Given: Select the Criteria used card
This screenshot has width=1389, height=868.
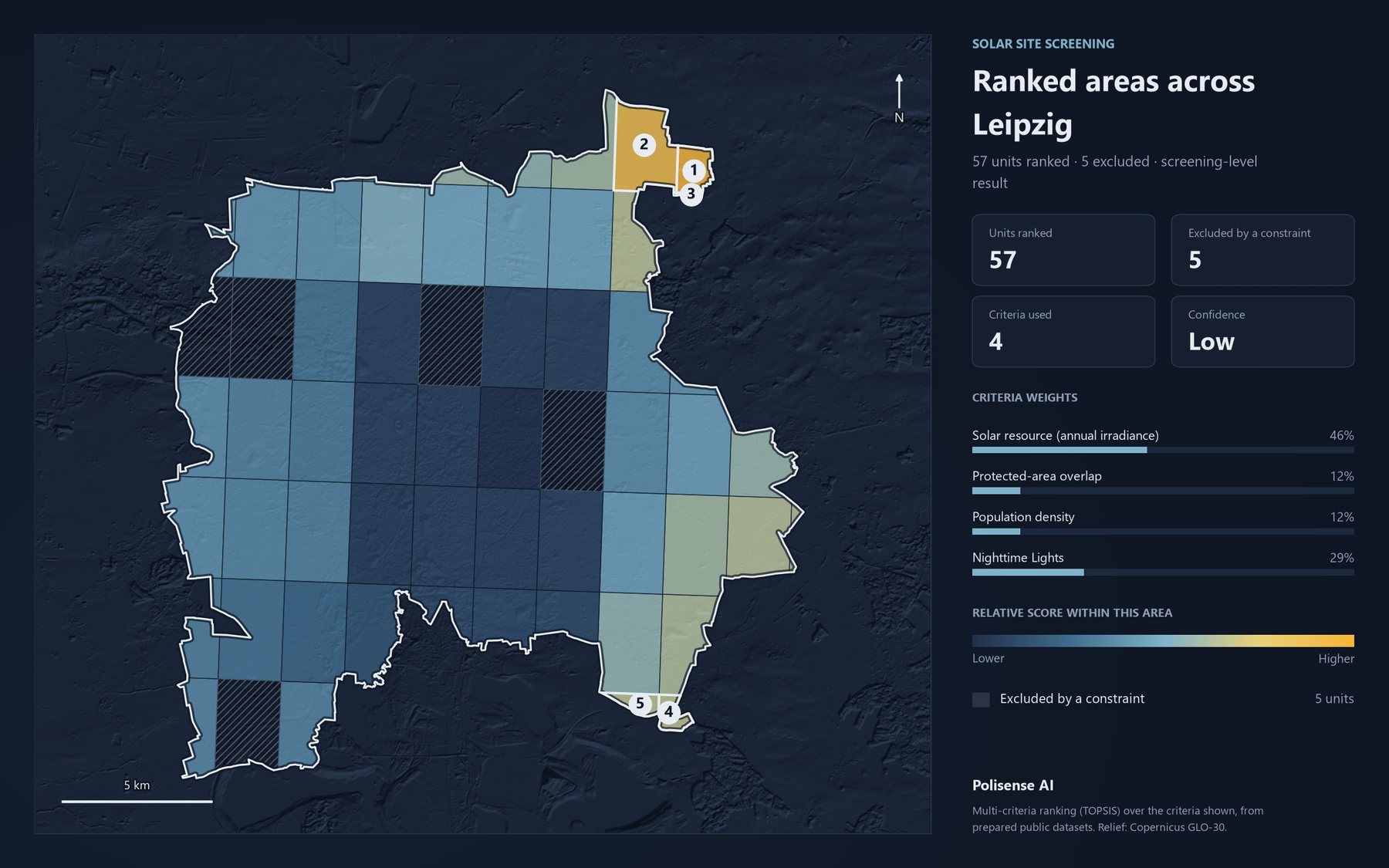Looking at the screenshot, I should (x=1063, y=332).
